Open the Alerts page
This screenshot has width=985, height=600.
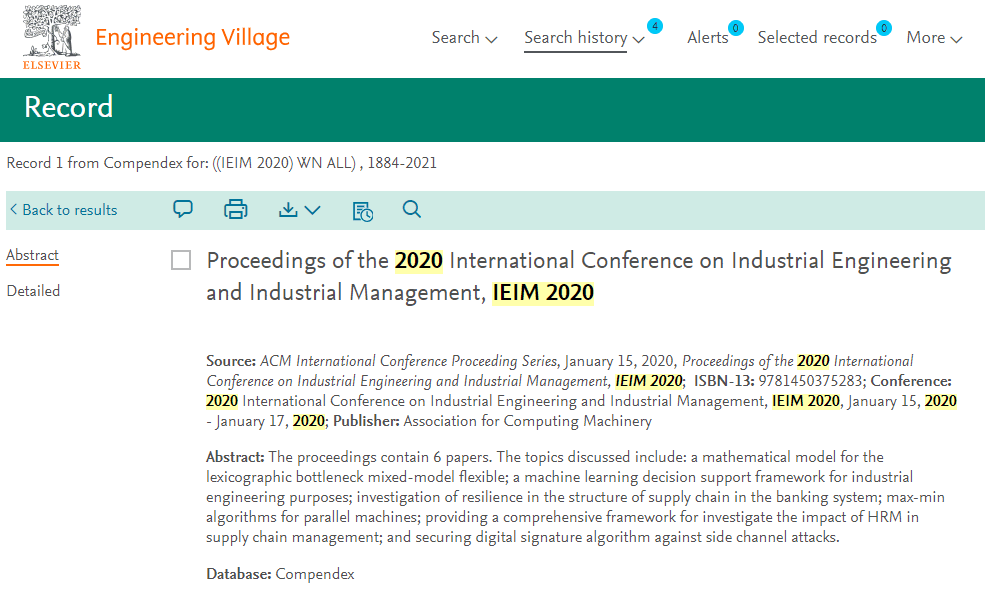707,38
